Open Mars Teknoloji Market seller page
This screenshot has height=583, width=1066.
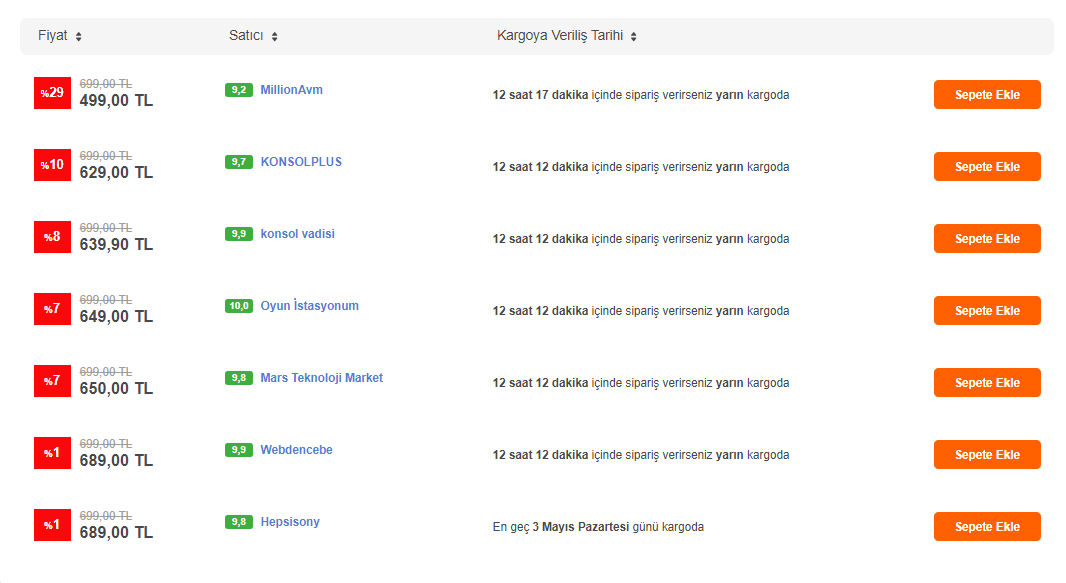point(322,378)
